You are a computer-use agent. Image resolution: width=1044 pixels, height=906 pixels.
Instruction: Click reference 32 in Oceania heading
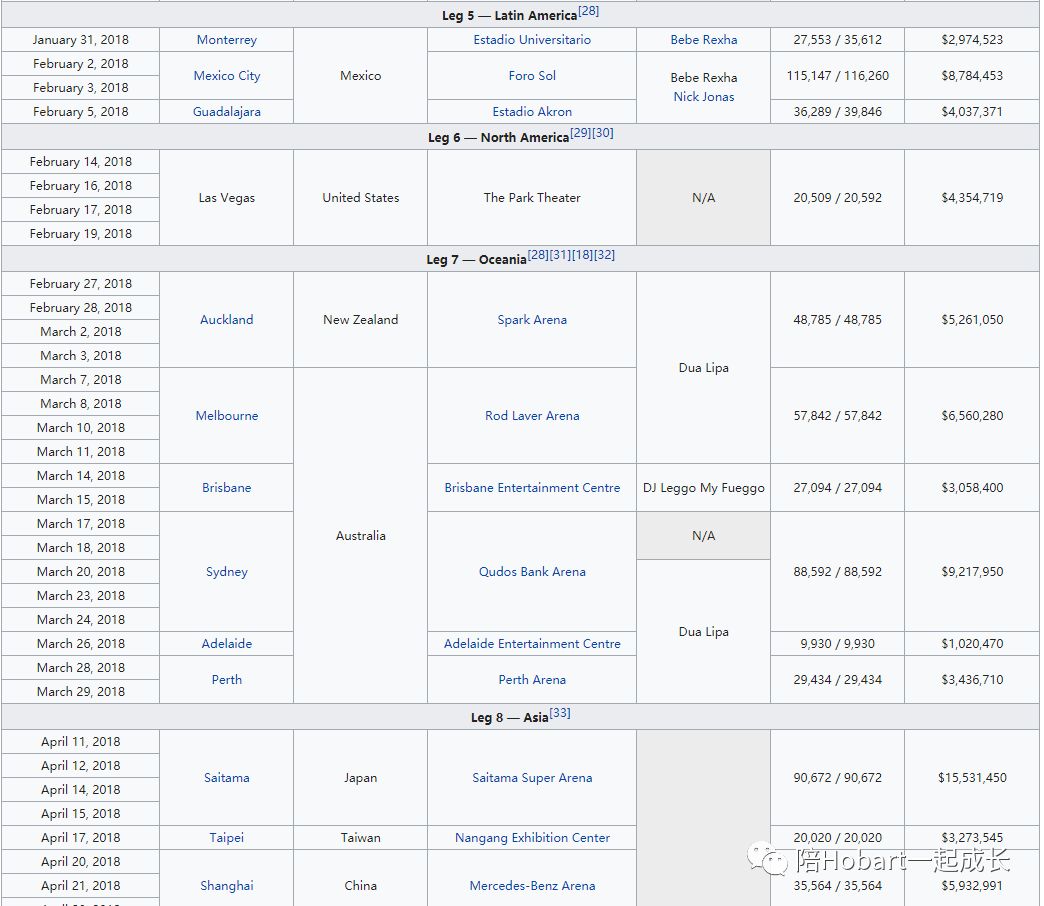pos(604,255)
